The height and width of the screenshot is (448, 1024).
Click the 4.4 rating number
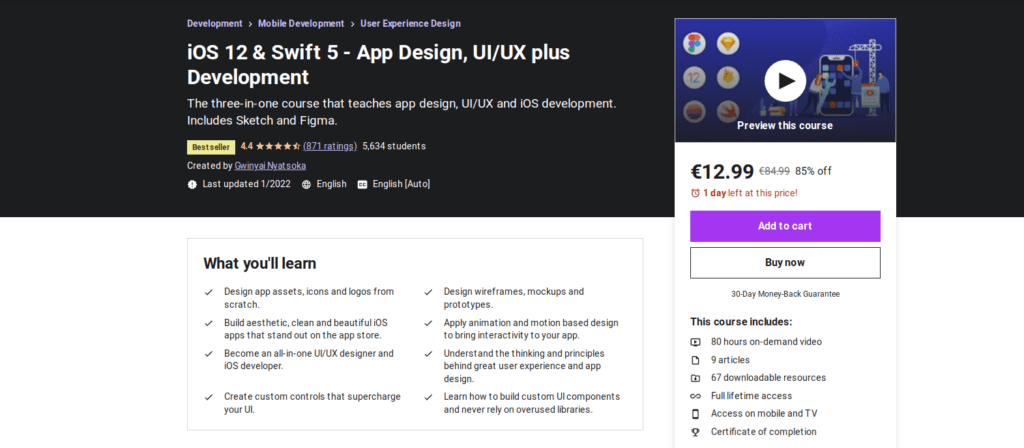pos(247,146)
